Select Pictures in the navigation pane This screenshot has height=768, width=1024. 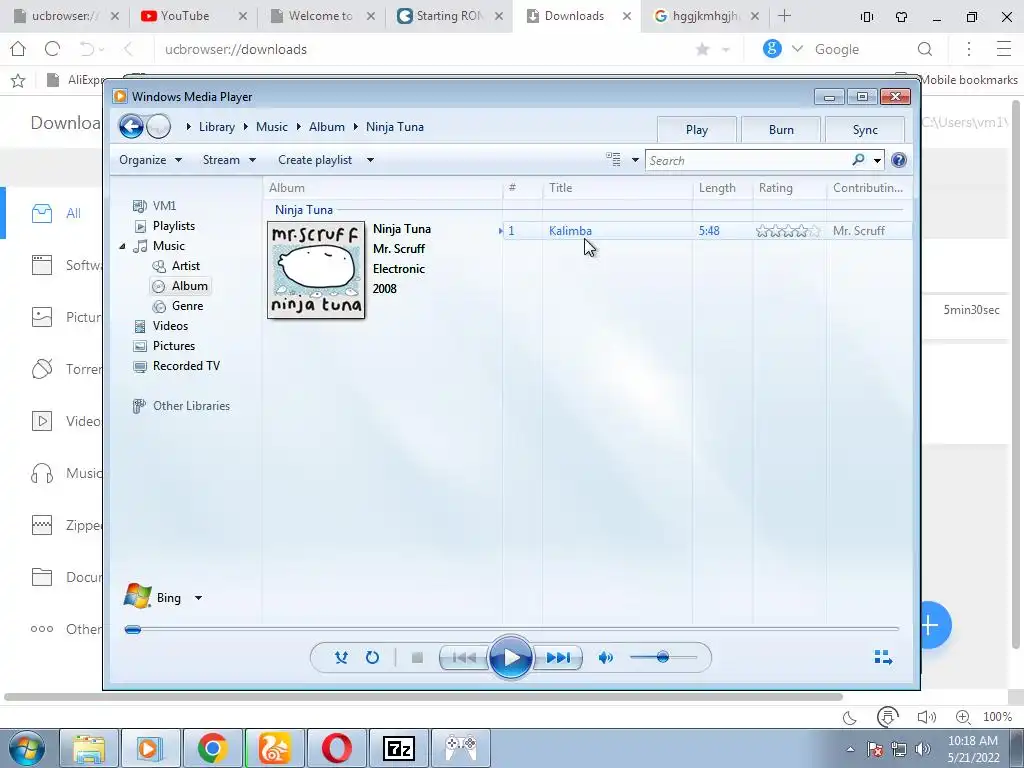coord(164,346)
